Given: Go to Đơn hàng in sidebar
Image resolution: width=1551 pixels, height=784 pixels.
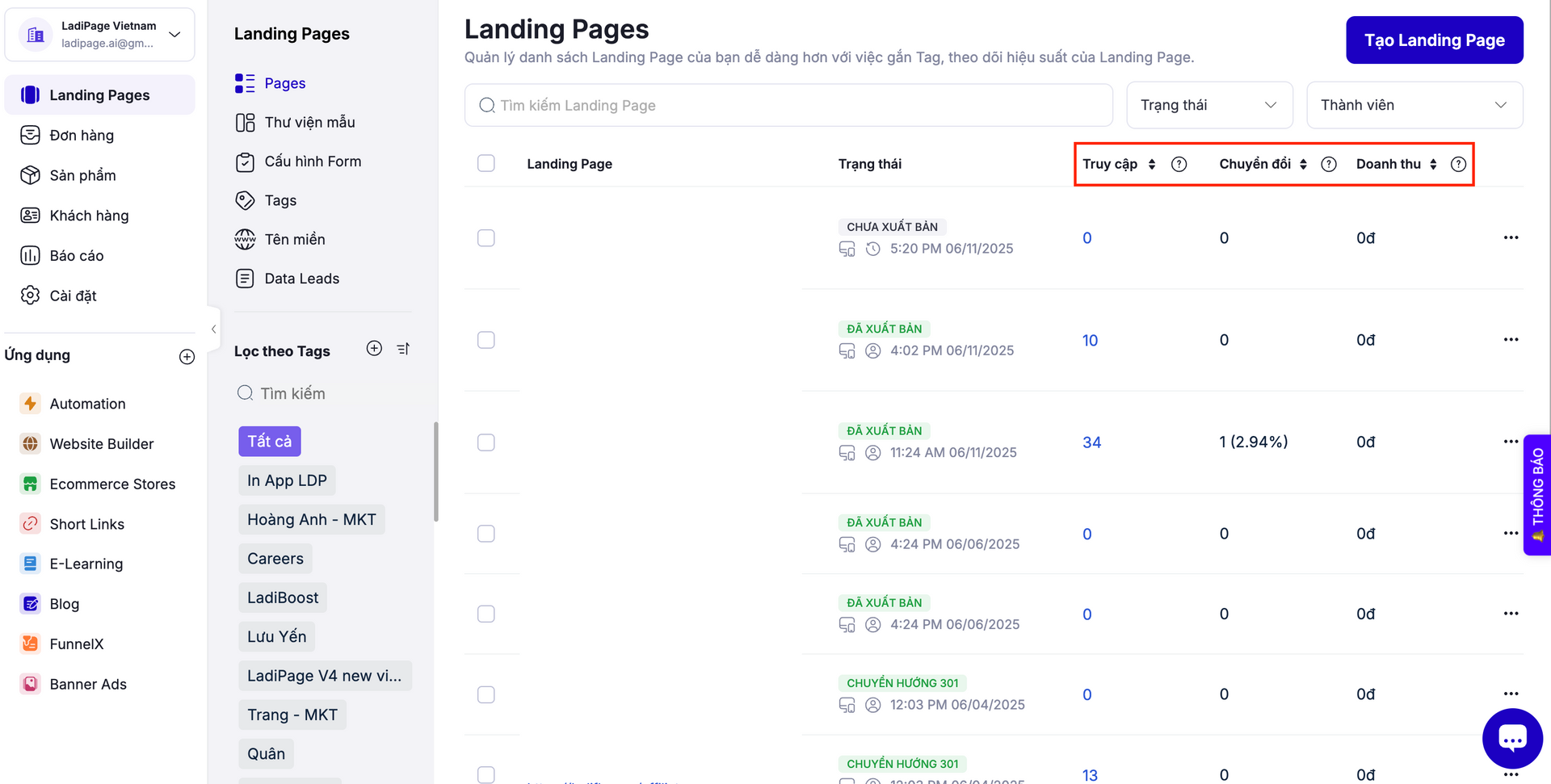Looking at the screenshot, I should pos(82,136).
